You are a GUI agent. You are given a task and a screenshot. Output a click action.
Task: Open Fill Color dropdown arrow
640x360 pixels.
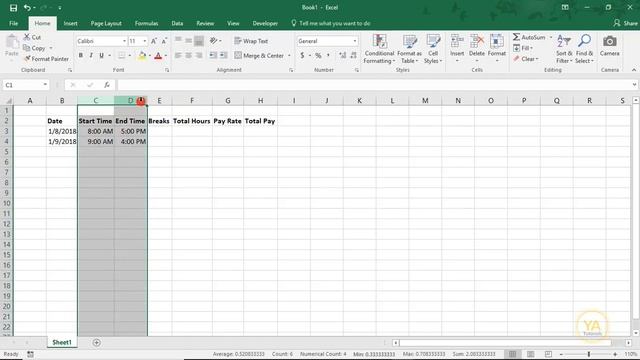pyautogui.click(x=149, y=56)
